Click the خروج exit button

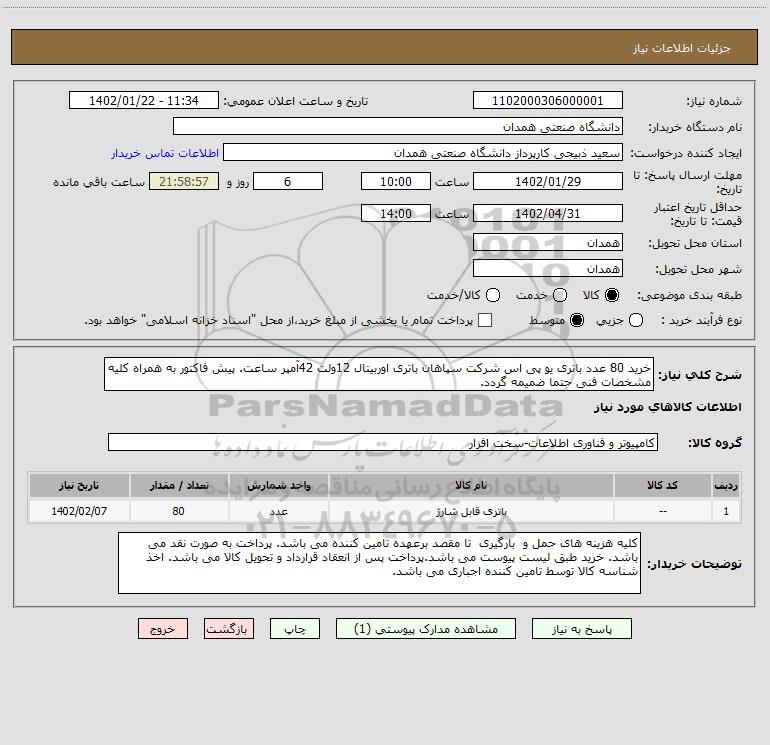163,629
